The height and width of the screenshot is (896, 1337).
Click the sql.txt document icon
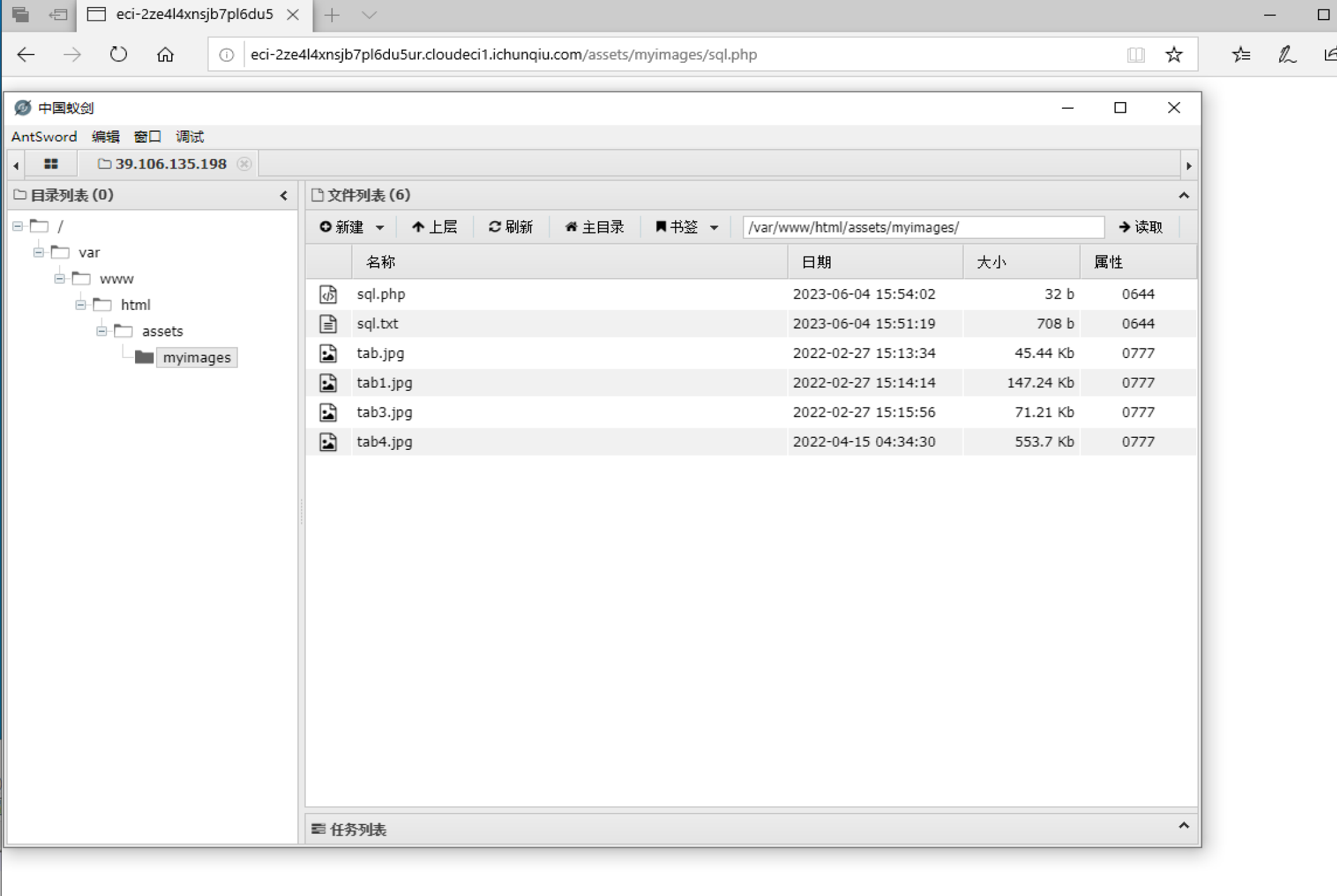328,324
